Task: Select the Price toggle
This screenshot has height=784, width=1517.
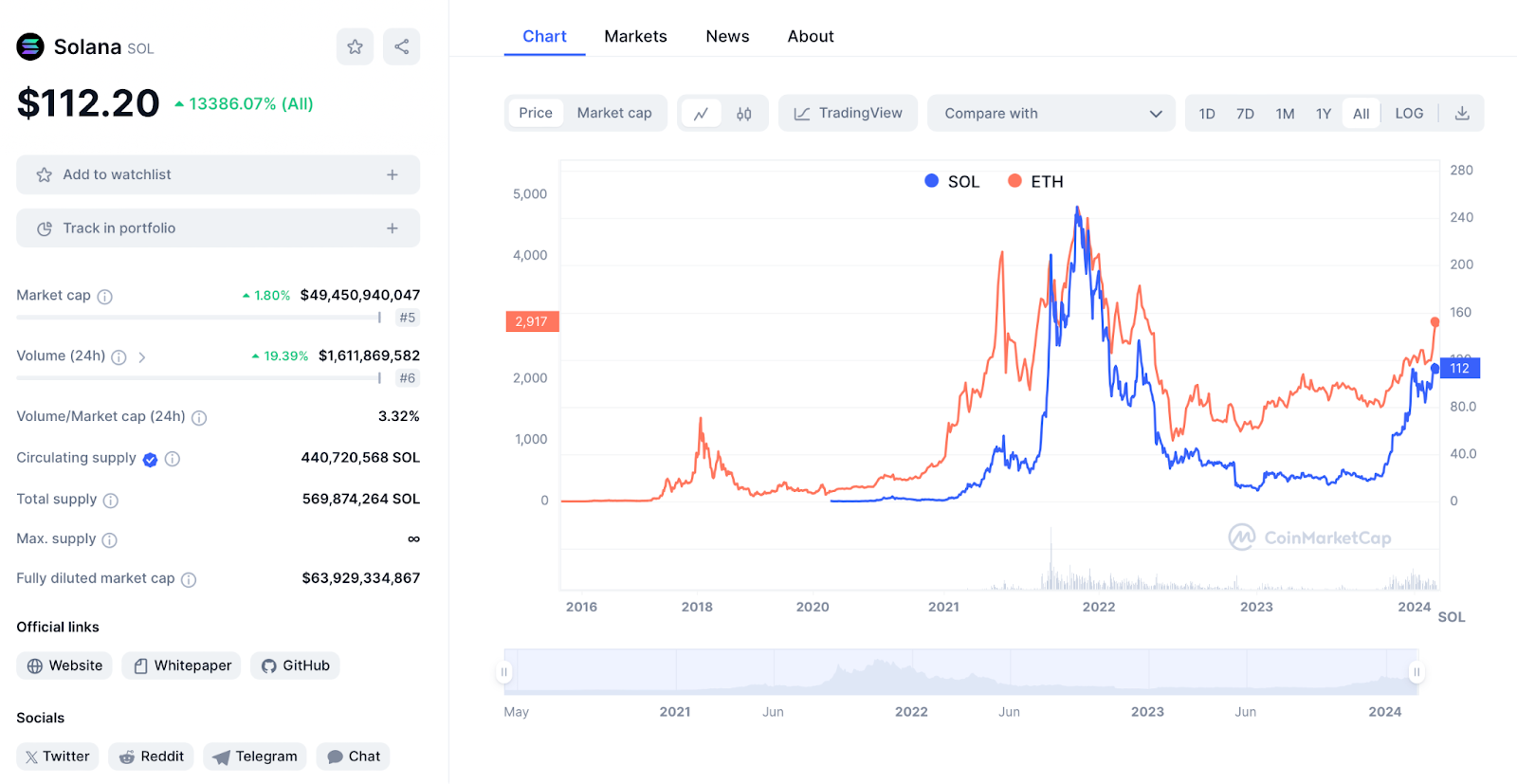Action: 536,113
